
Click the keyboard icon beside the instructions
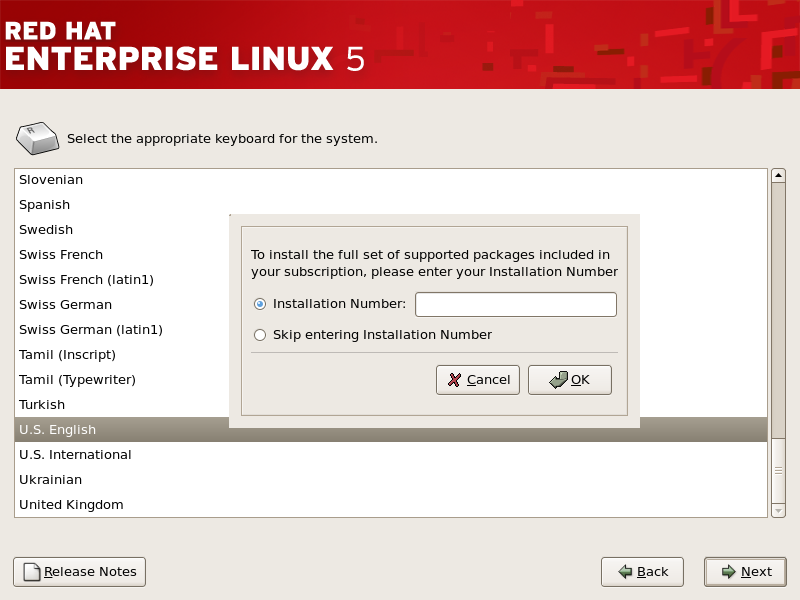tap(38, 138)
